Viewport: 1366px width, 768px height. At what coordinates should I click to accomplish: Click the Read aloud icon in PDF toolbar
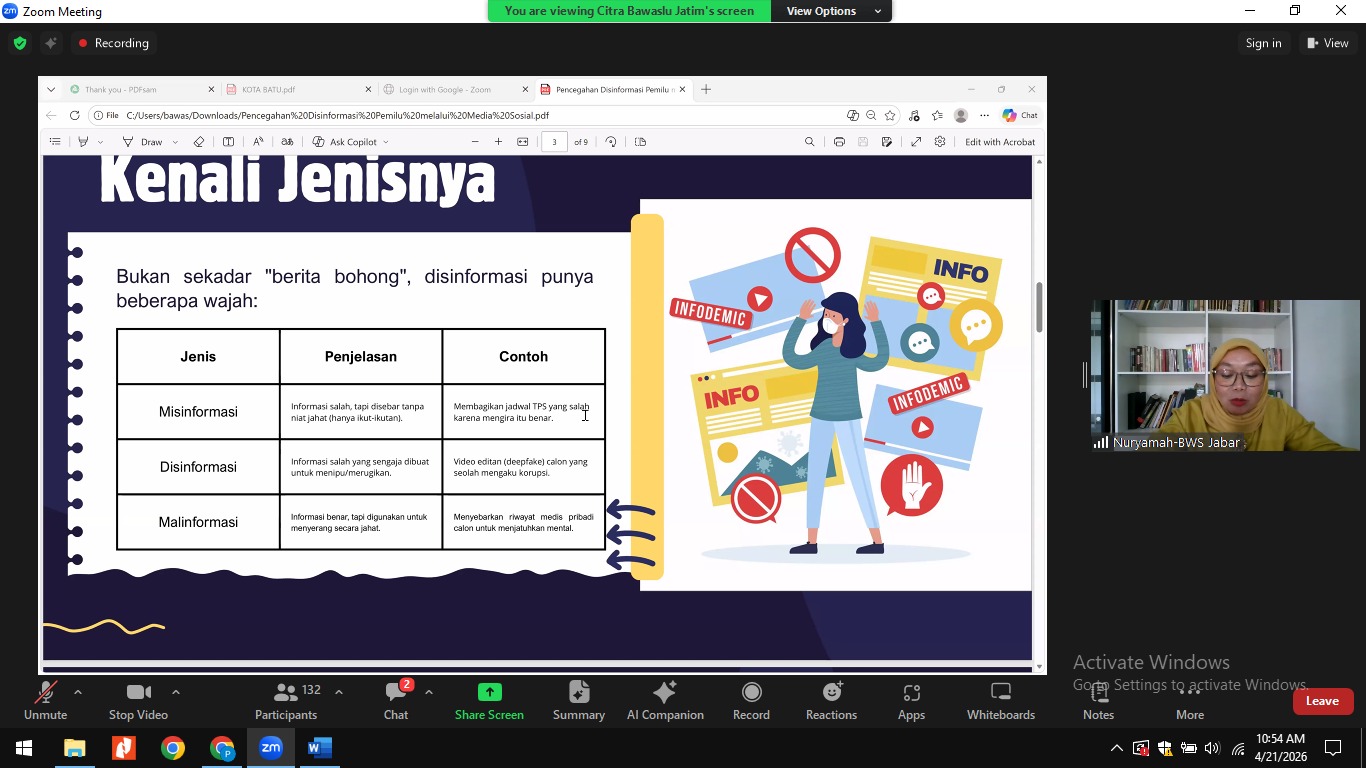[x=258, y=142]
